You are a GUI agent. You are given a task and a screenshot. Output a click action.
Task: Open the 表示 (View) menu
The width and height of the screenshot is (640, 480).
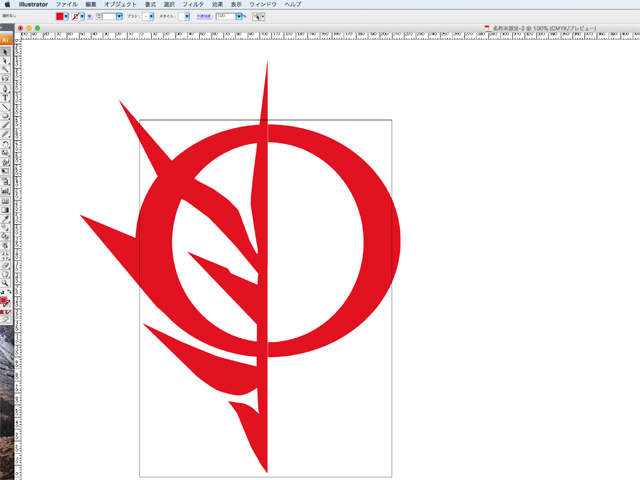point(236,4)
